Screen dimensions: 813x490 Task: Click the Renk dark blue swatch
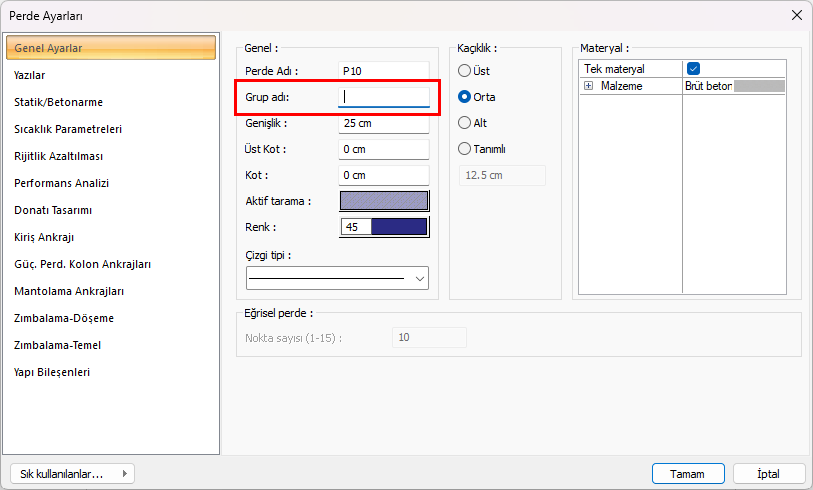(x=398, y=227)
